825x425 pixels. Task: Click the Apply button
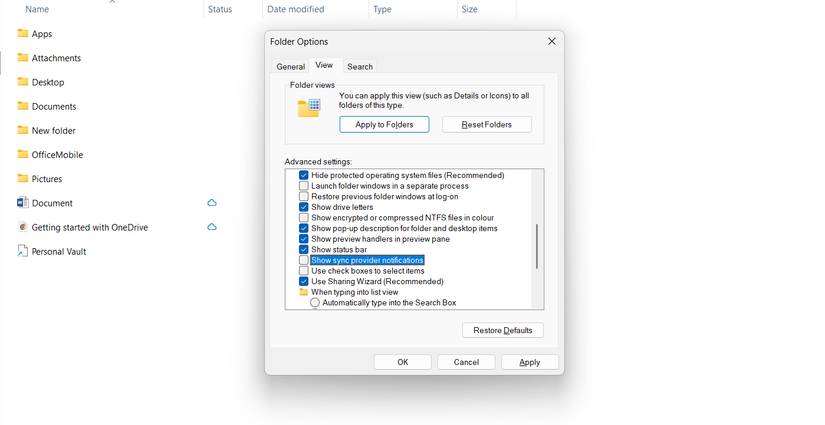tap(530, 362)
